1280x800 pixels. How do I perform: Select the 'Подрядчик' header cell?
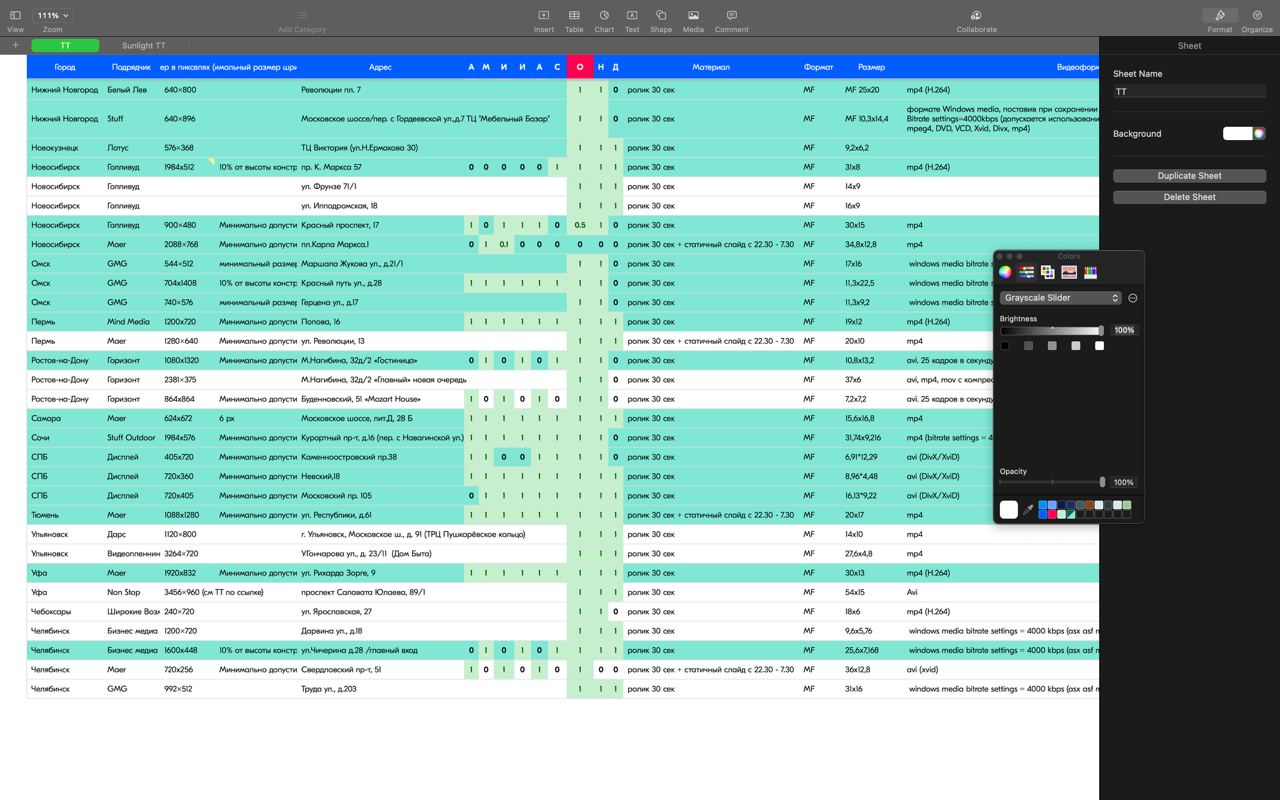(132, 67)
